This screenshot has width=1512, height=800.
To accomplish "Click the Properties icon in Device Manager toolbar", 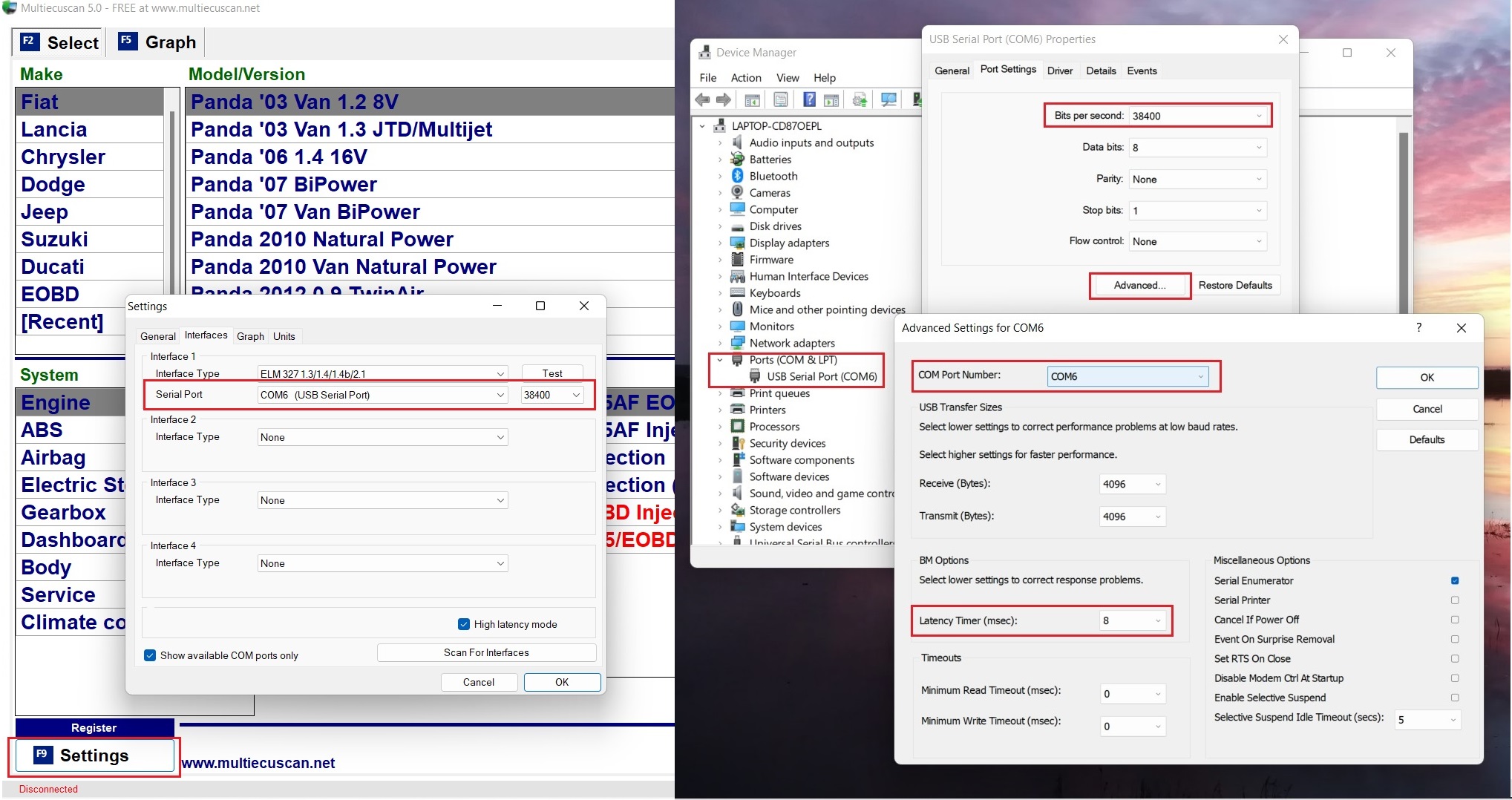I will click(x=781, y=99).
